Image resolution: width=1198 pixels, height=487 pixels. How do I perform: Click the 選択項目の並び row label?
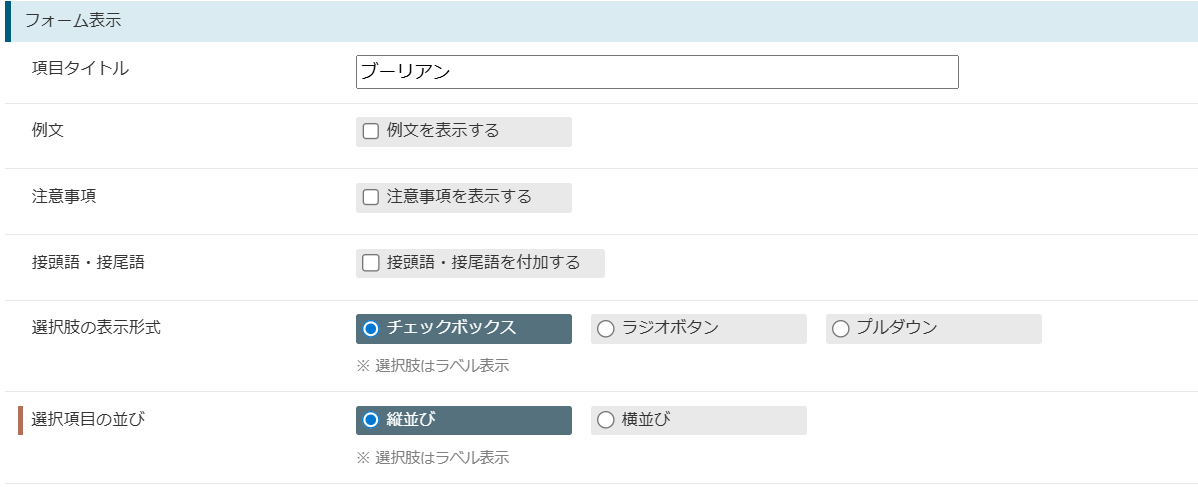88,419
